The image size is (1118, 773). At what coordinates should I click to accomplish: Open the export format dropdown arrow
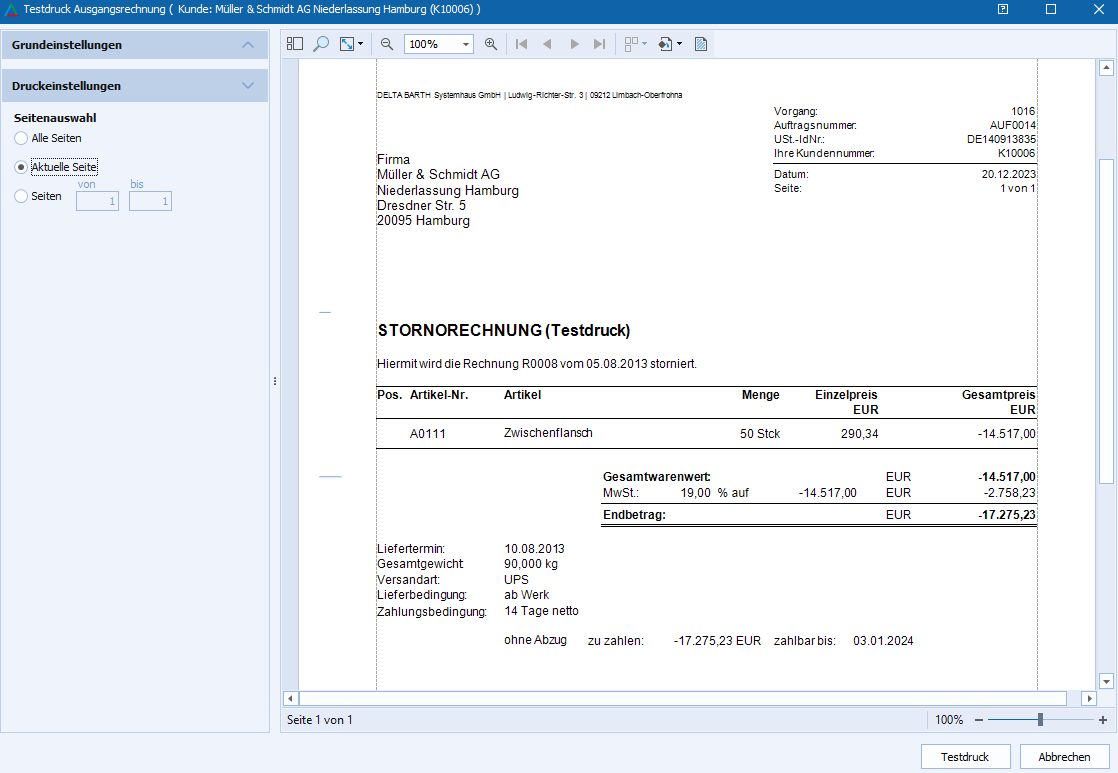point(680,44)
